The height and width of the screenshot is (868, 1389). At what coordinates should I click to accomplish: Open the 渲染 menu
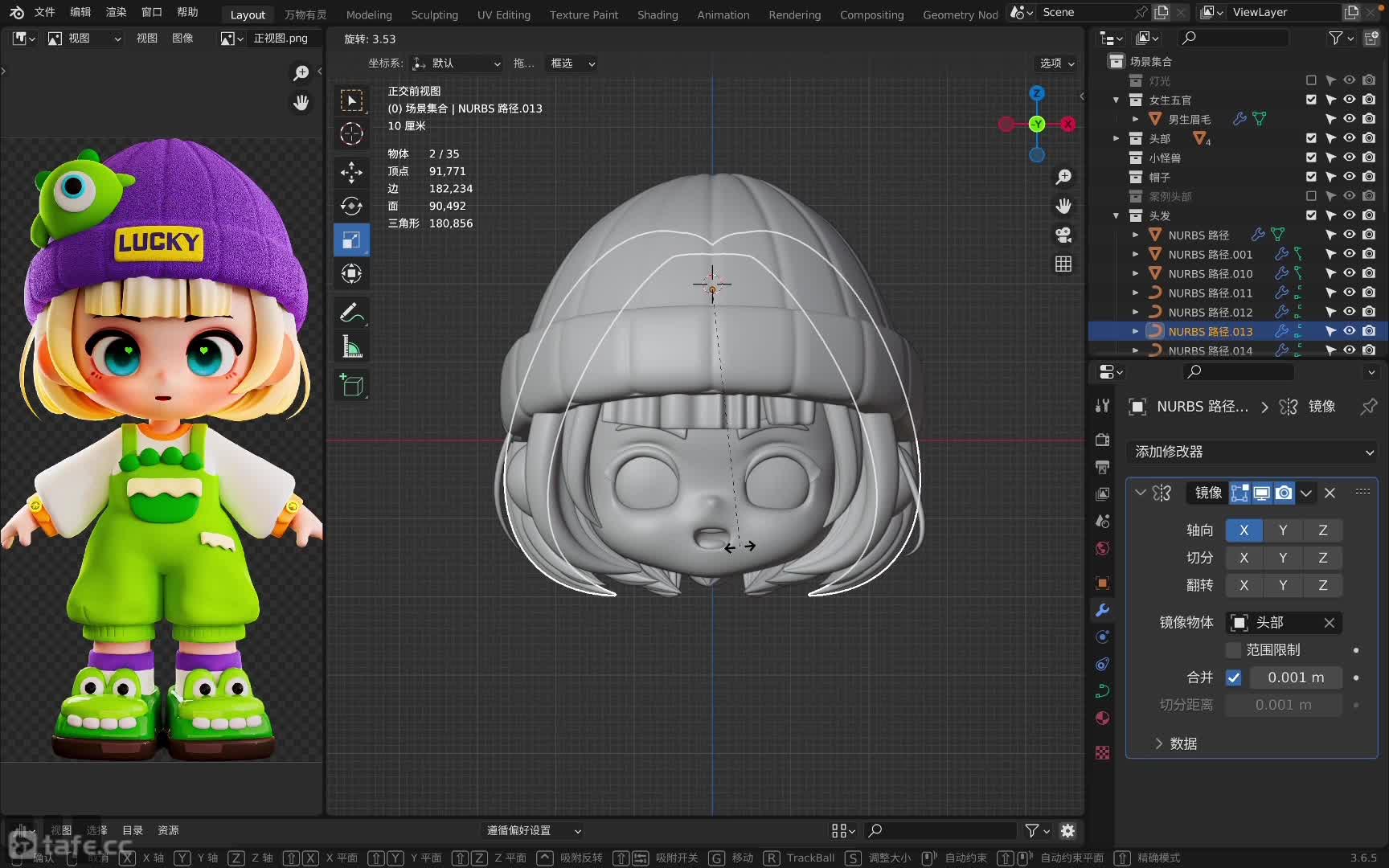coord(116,12)
